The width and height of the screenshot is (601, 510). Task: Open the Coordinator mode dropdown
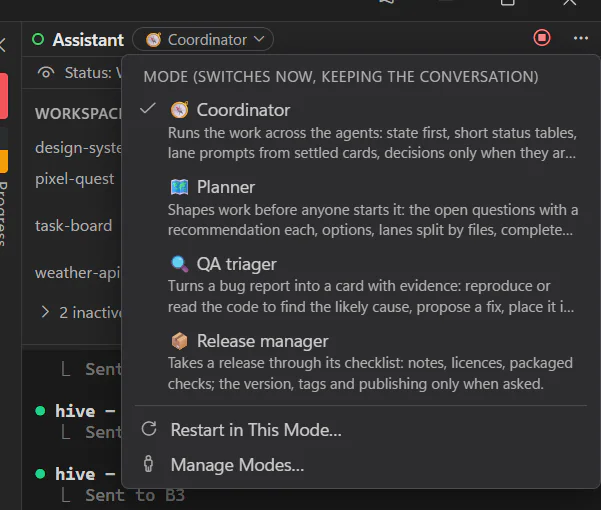point(203,39)
